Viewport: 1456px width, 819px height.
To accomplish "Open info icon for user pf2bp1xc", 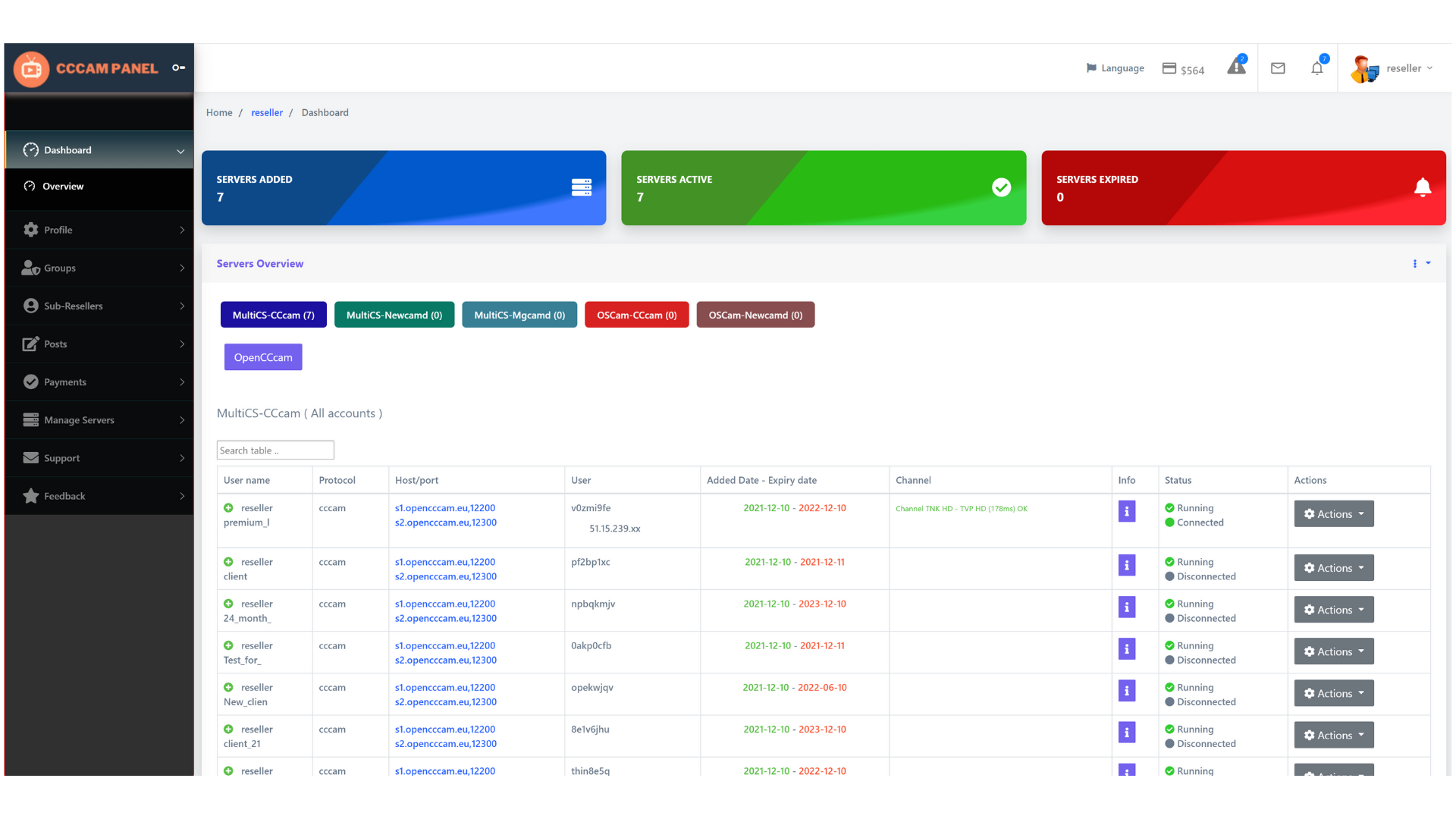I will pyautogui.click(x=1127, y=565).
